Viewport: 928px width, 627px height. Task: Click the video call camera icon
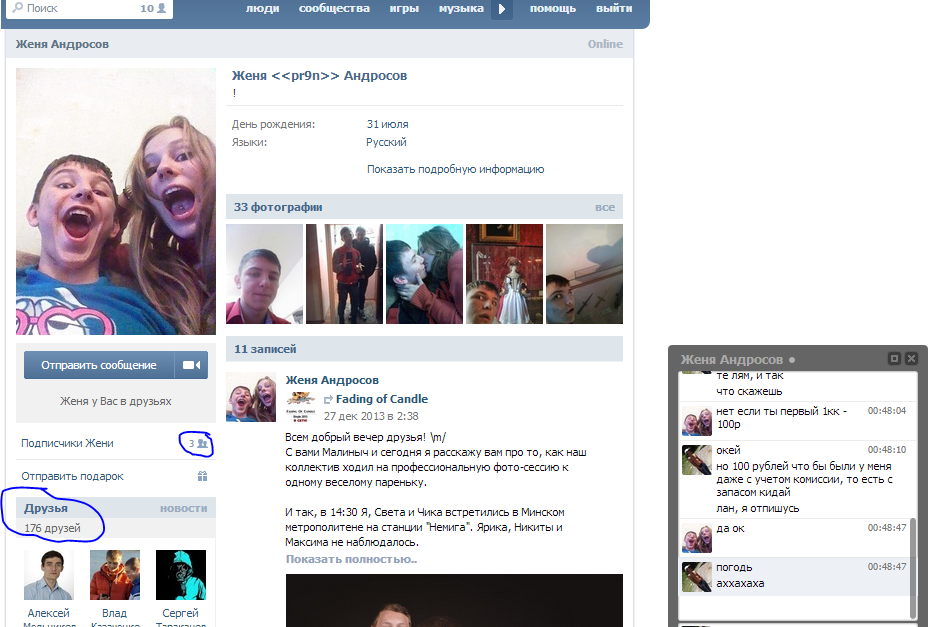[x=194, y=366]
